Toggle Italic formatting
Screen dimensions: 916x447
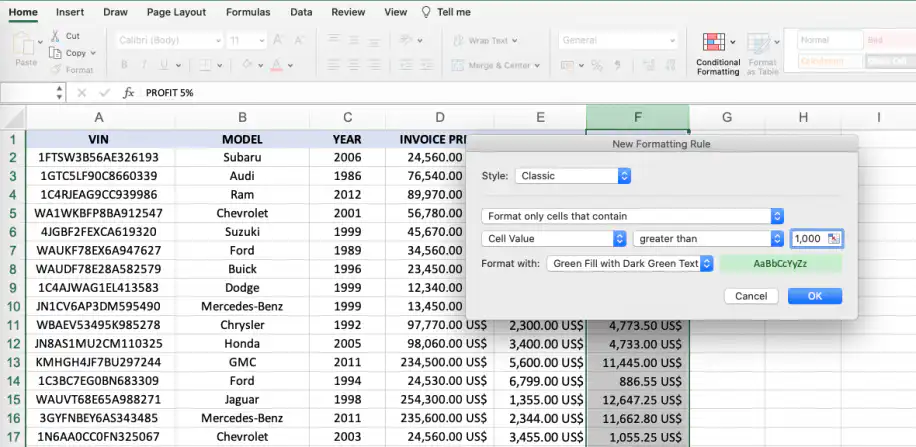point(144,65)
